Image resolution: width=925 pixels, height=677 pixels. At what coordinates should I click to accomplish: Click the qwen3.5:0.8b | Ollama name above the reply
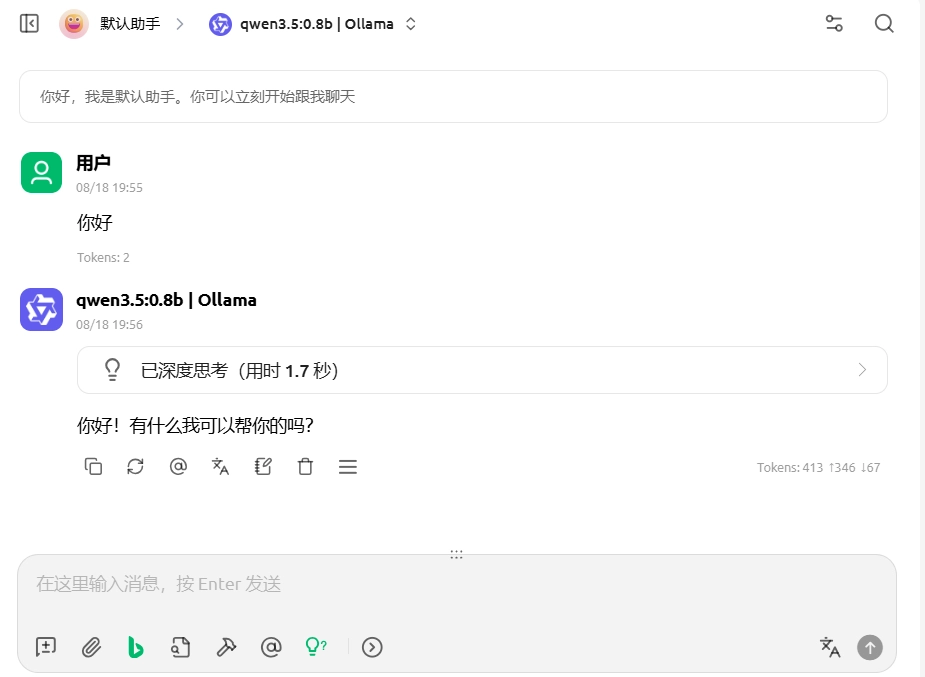click(166, 300)
